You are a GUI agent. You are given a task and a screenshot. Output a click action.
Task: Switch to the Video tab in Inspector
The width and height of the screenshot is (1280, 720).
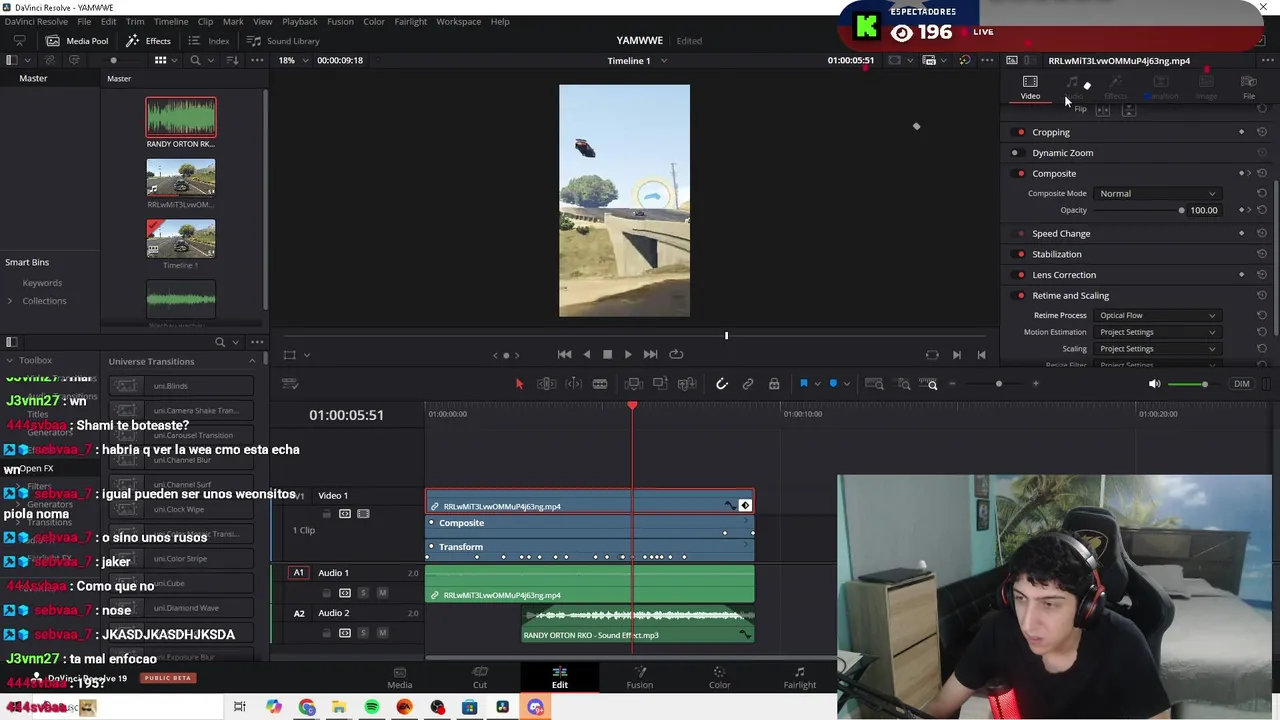[x=1030, y=88]
